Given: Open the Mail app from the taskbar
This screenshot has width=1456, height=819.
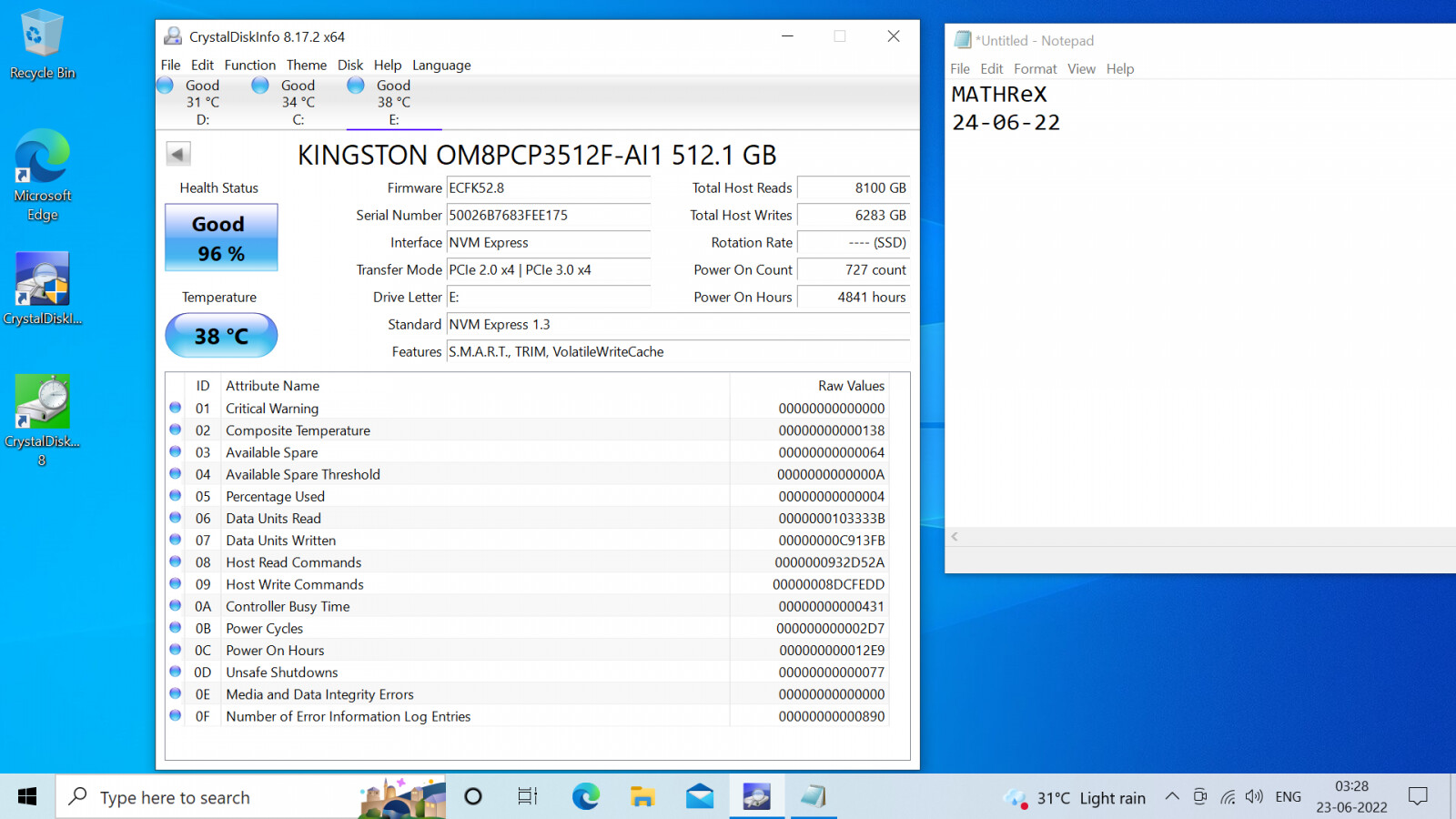Looking at the screenshot, I should [700, 797].
